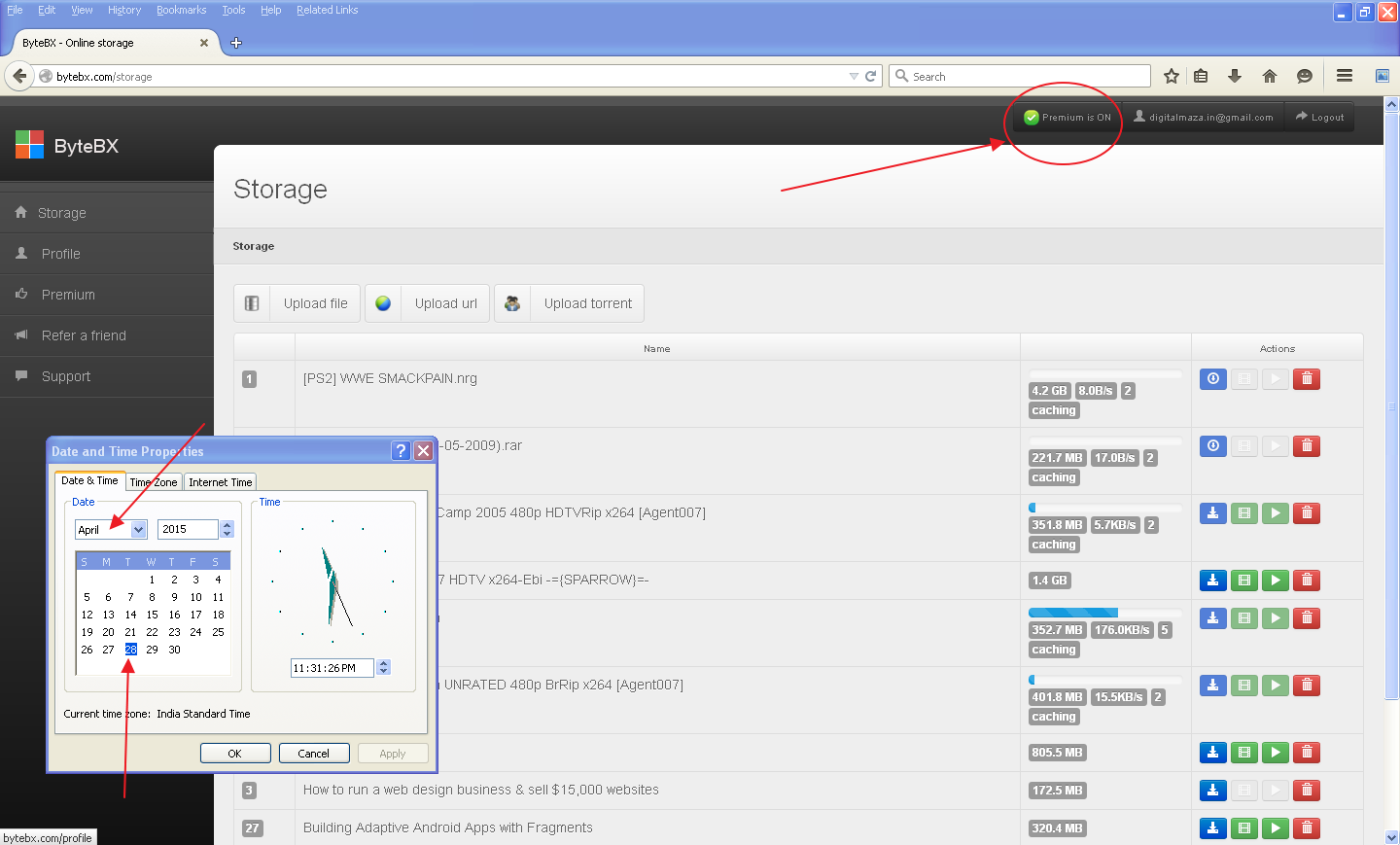Viewport: 1400px width, 845px height.
Task: Click the page scrollbar down arrow
Action: click(x=1391, y=837)
